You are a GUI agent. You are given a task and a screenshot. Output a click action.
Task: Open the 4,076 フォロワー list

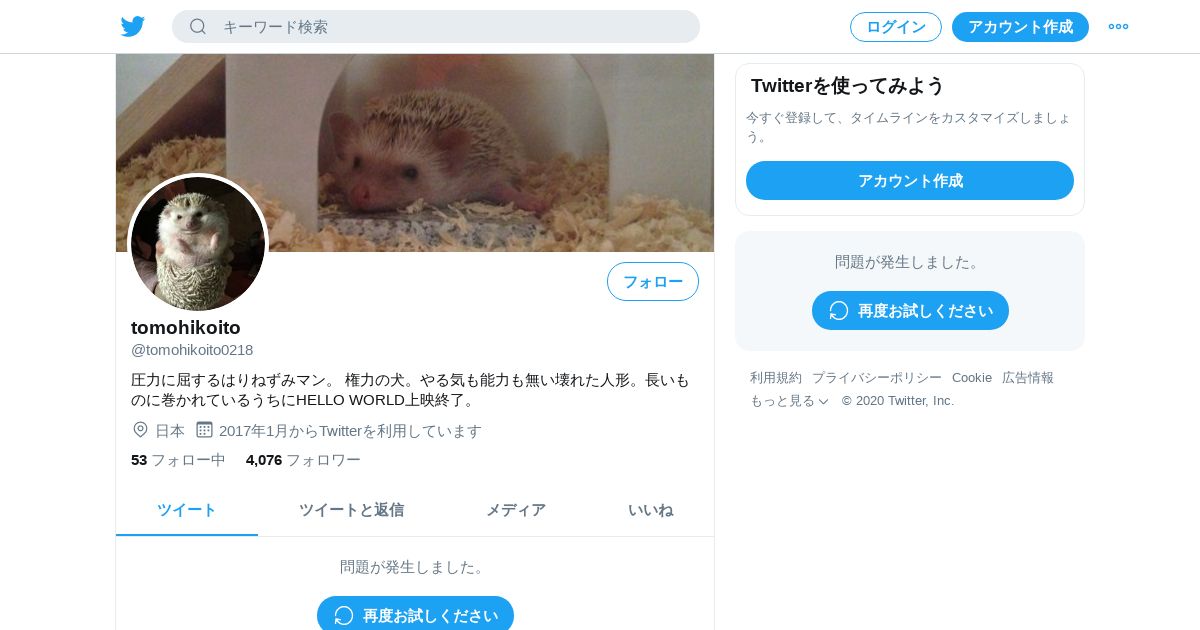point(303,460)
